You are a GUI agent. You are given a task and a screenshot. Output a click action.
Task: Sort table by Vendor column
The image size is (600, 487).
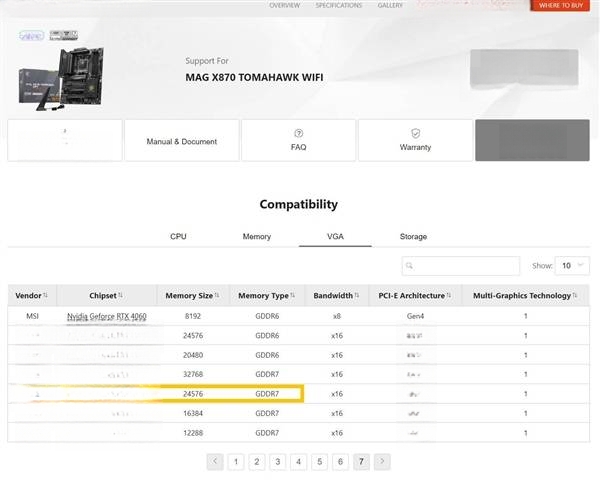point(32,295)
